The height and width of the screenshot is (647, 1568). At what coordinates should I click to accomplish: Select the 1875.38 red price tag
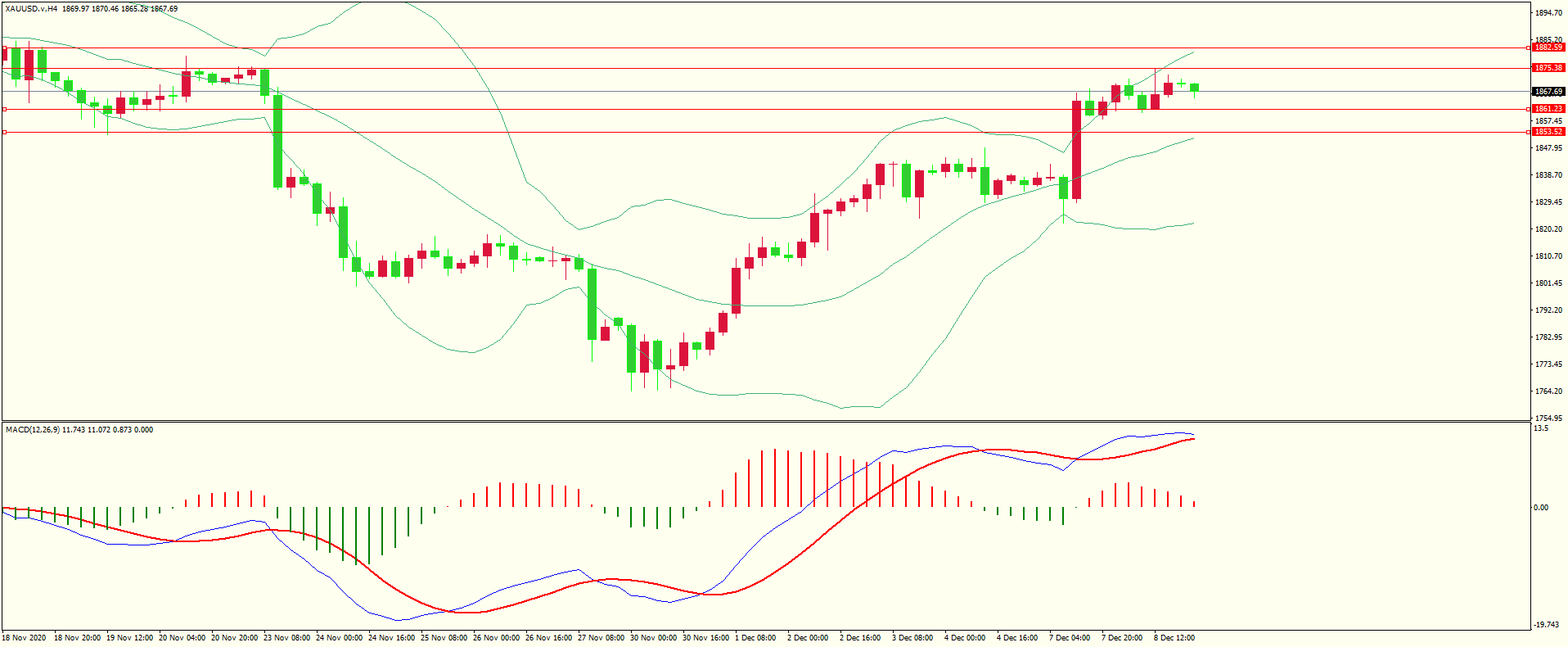(1548, 68)
